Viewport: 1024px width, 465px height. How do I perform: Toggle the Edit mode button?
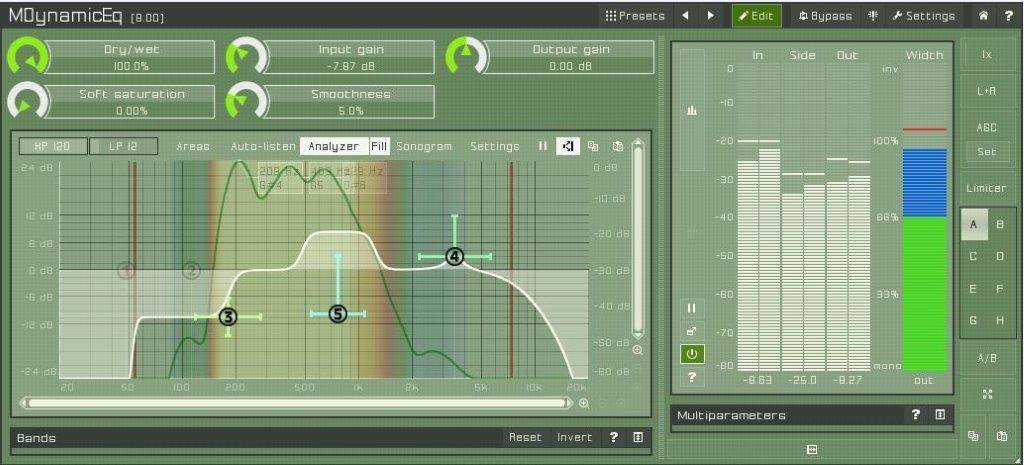[x=756, y=16]
